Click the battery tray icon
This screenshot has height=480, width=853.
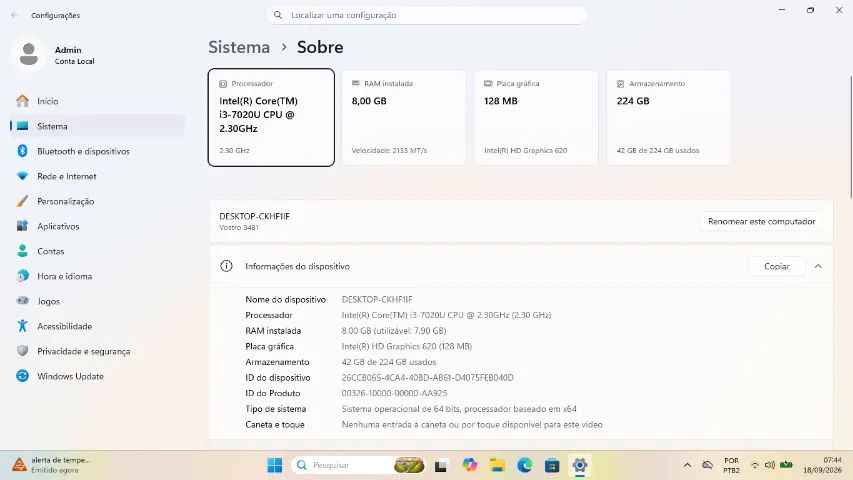tap(786, 465)
